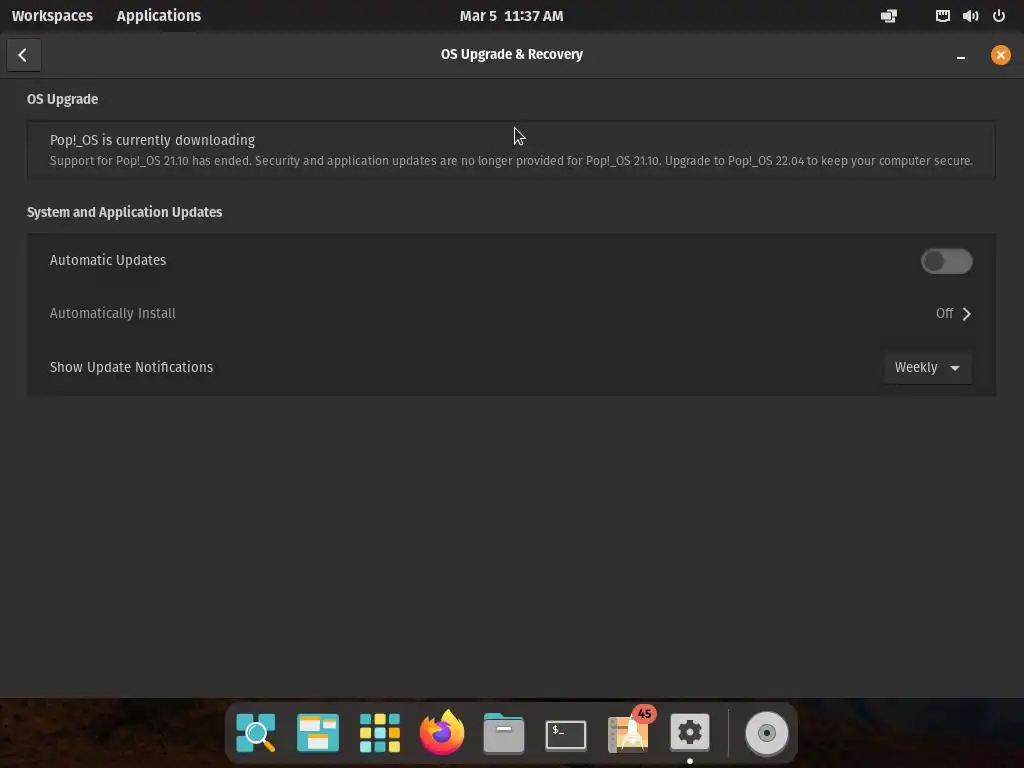Open the Files manager from the dock

(504, 733)
